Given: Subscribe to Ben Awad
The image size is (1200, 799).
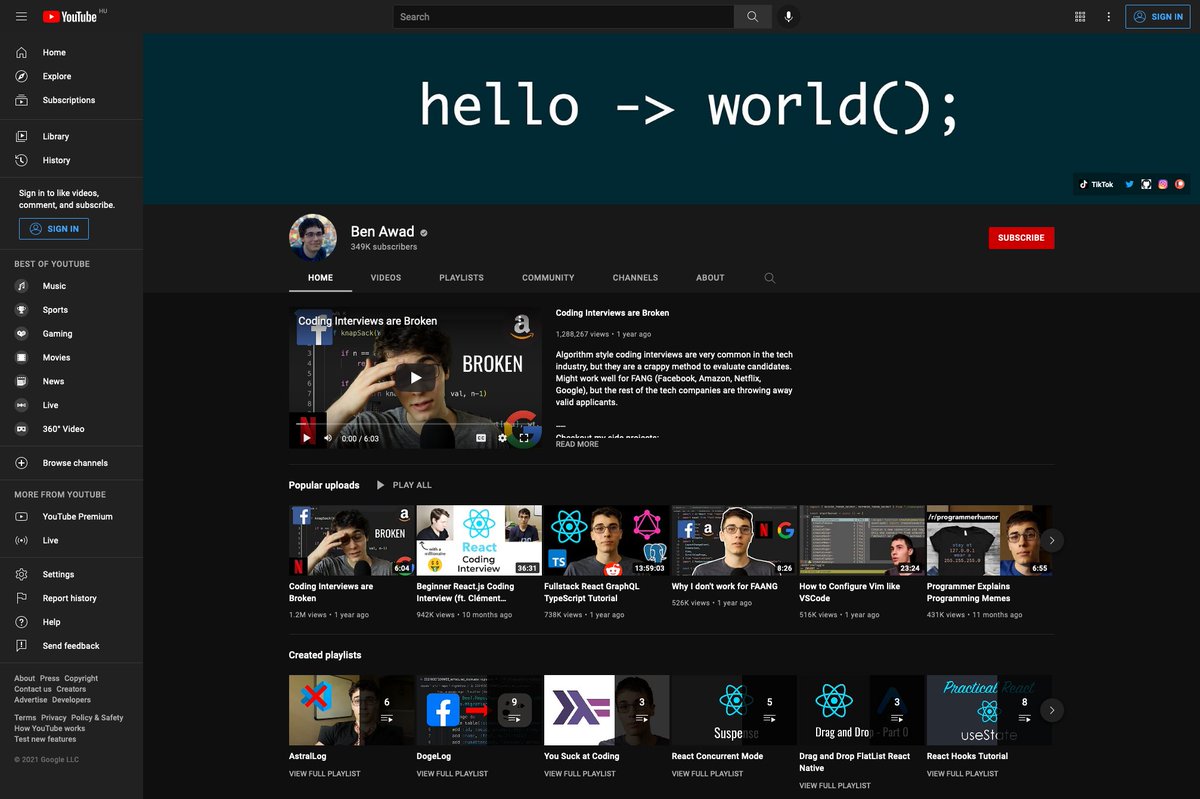Looking at the screenshot, I should [x=1021, y=238].
